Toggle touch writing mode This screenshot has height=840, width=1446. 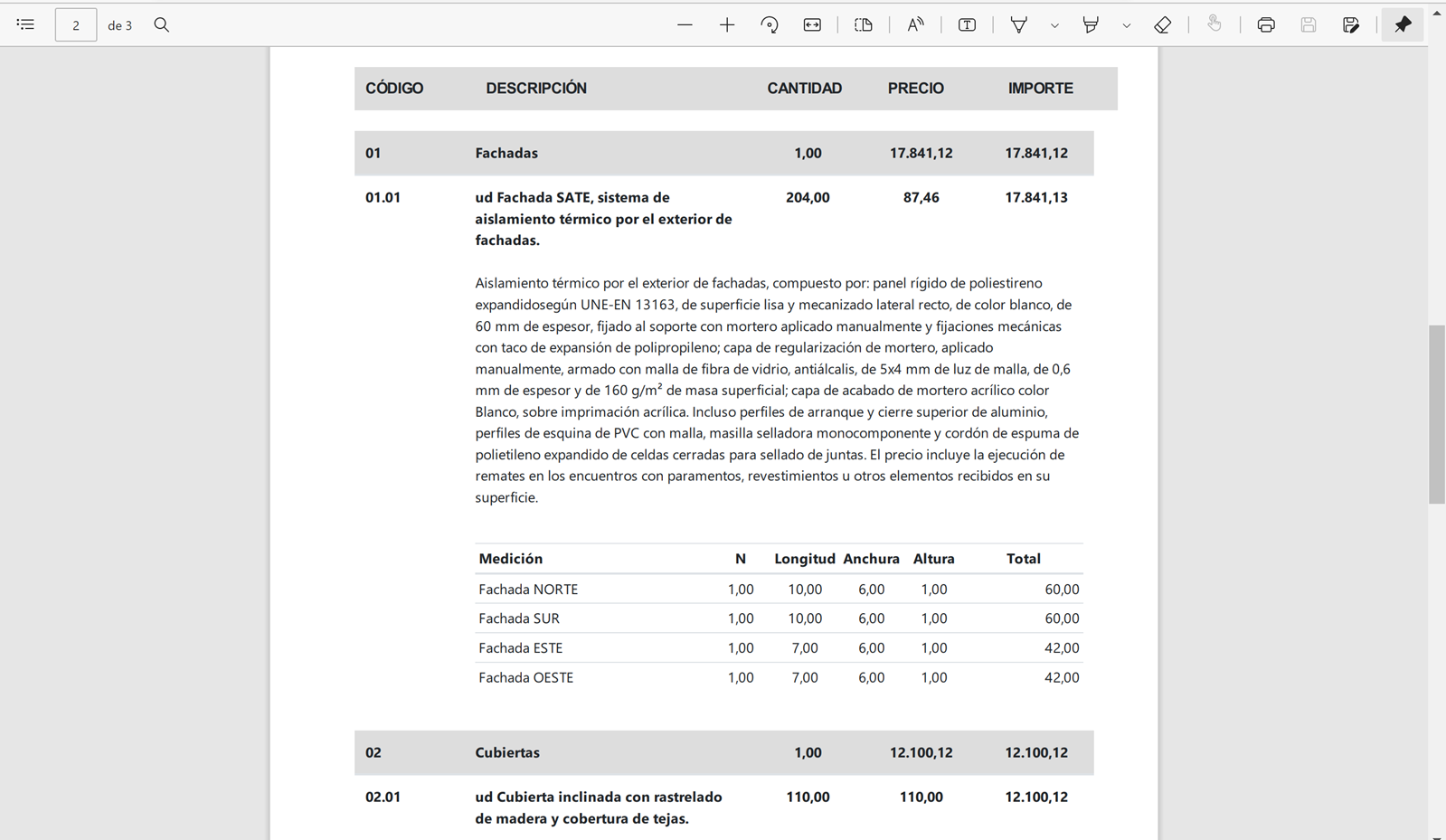pos(1214,24)
